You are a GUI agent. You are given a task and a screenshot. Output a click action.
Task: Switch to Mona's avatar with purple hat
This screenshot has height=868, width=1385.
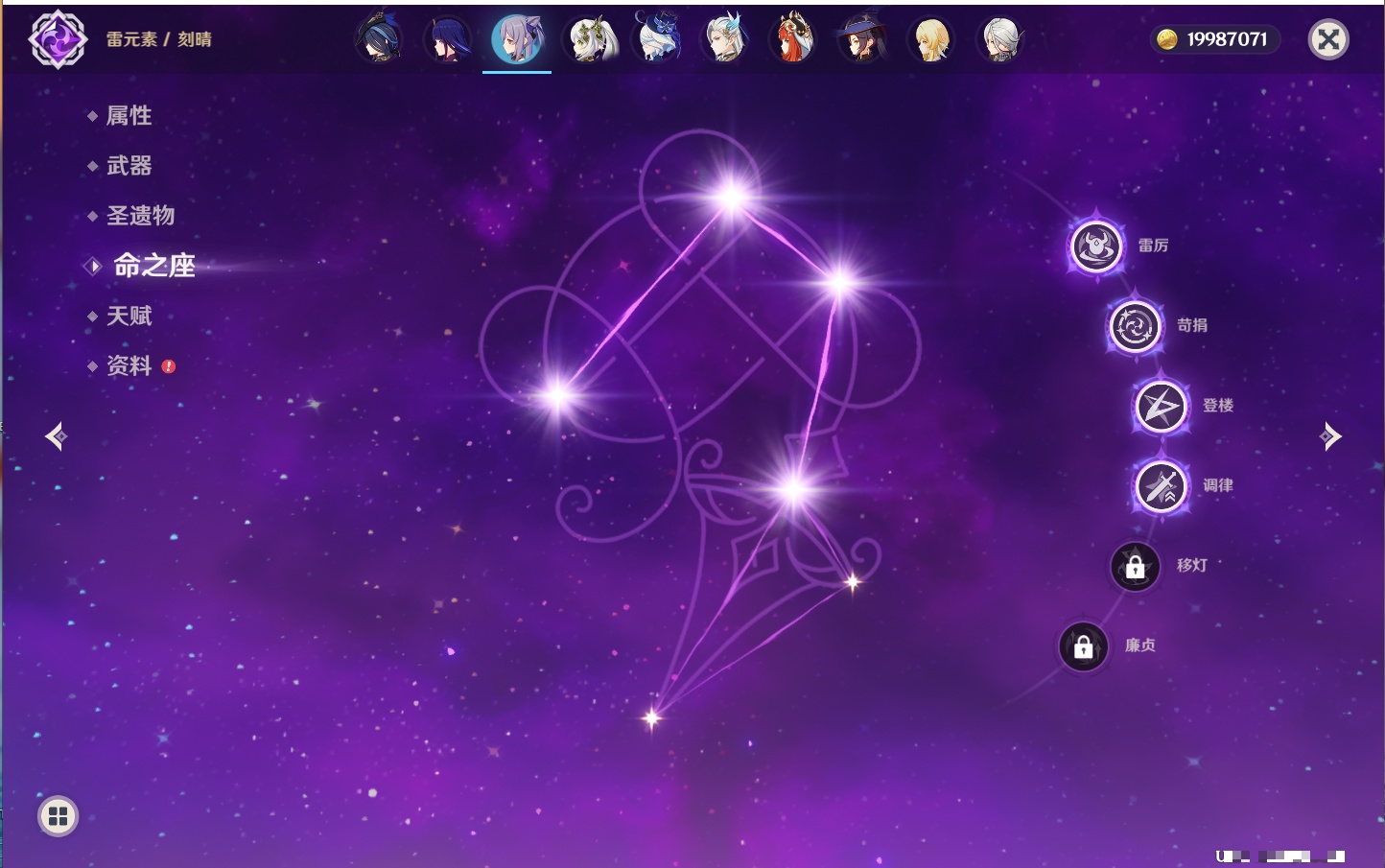coord(862,39)
